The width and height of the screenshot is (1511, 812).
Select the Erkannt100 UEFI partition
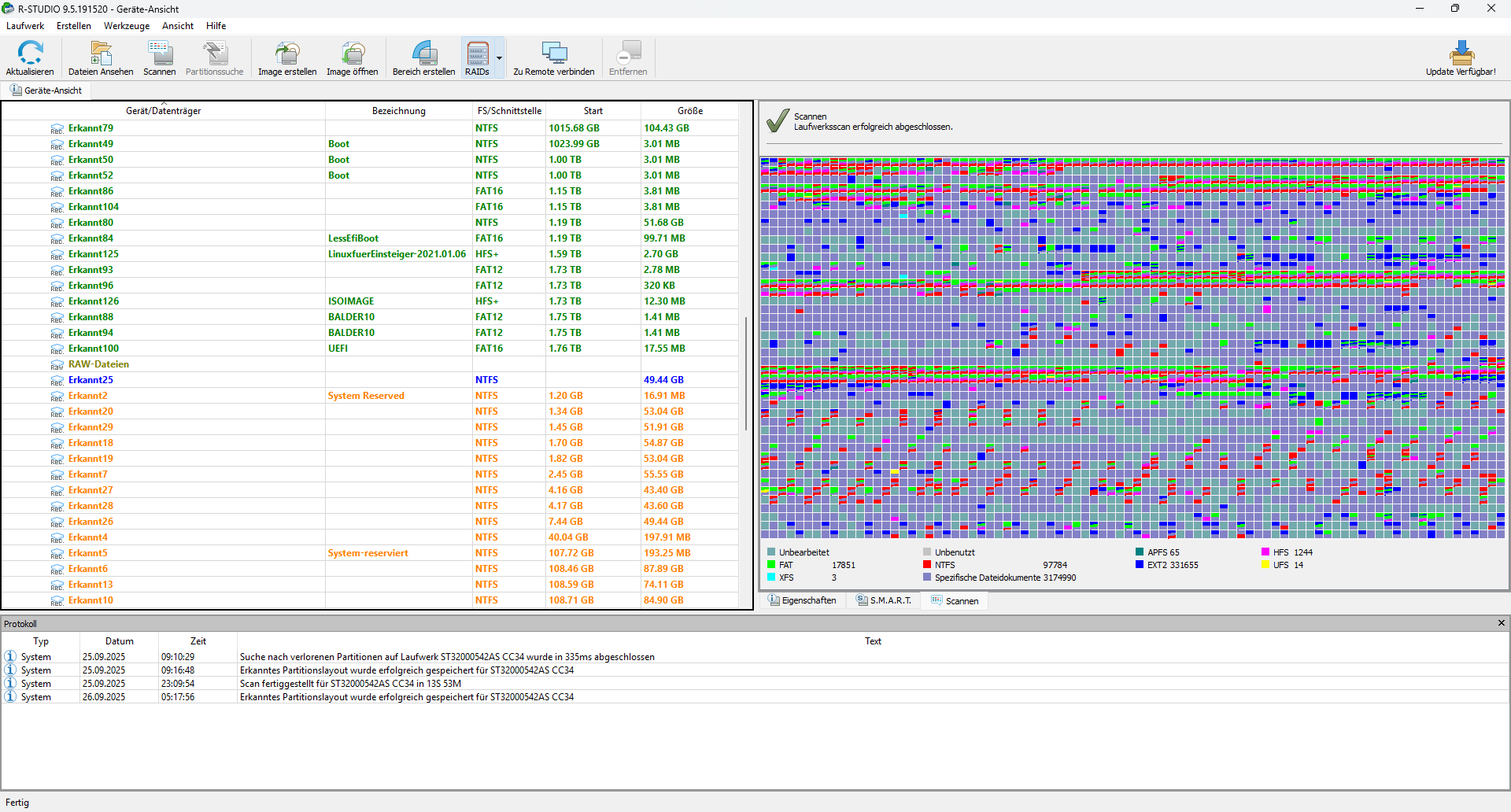tap(370, 349)
